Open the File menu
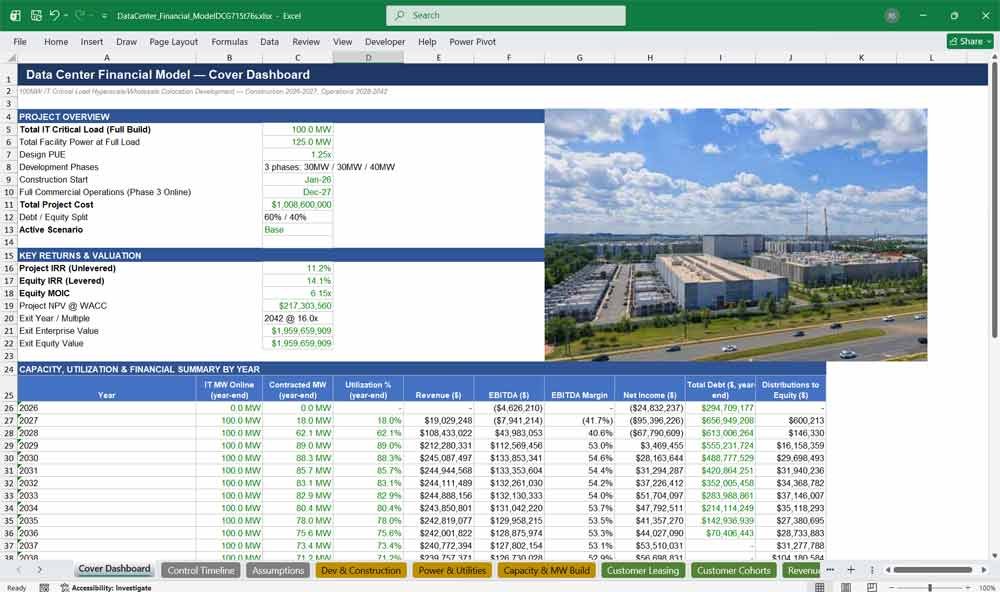This screenshot has height=592, width=1000. tap(20, 41)
